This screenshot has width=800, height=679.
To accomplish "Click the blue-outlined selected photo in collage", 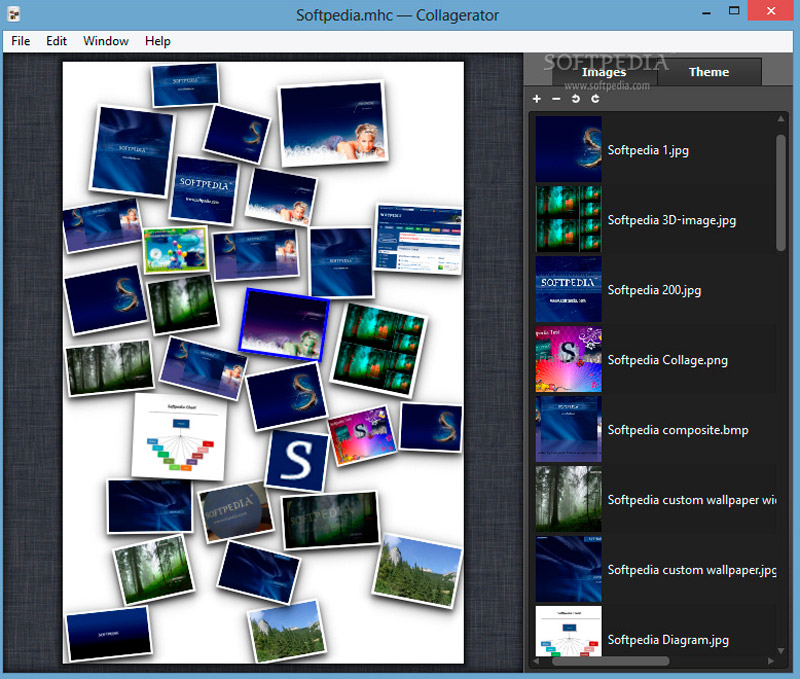I will [x=285, y=322].
